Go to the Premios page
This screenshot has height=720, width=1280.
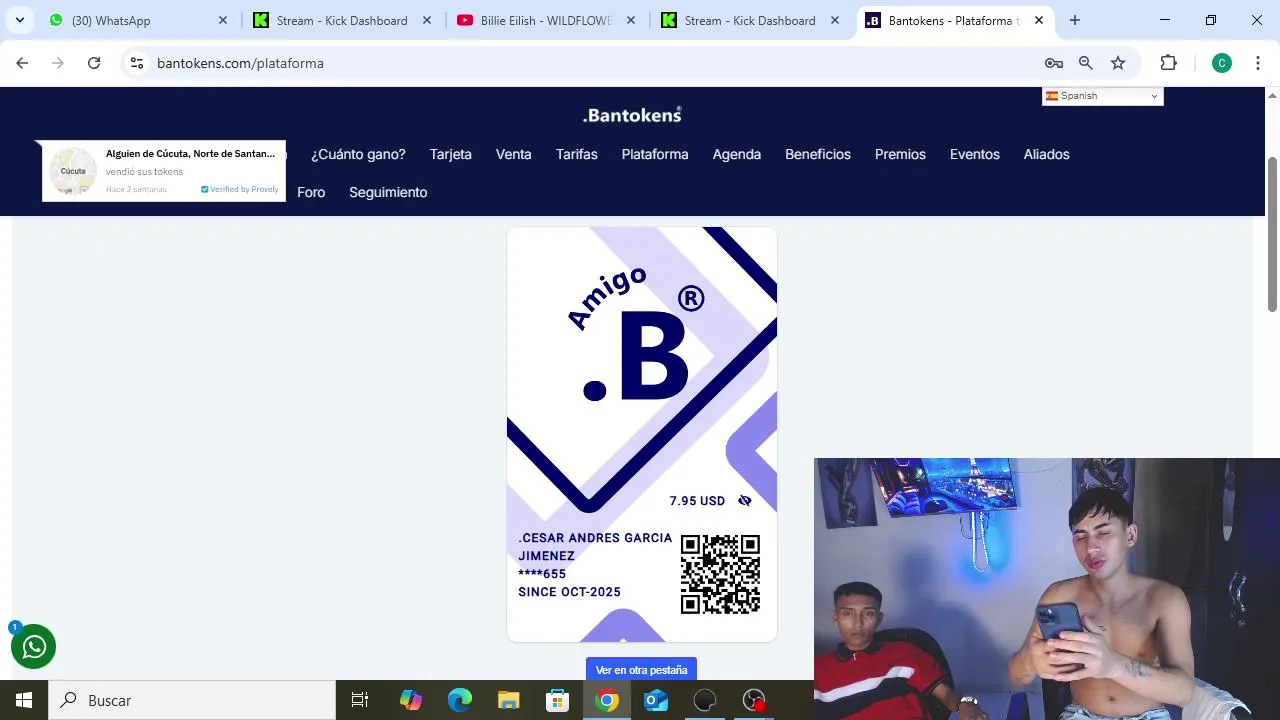coord(900,154)
